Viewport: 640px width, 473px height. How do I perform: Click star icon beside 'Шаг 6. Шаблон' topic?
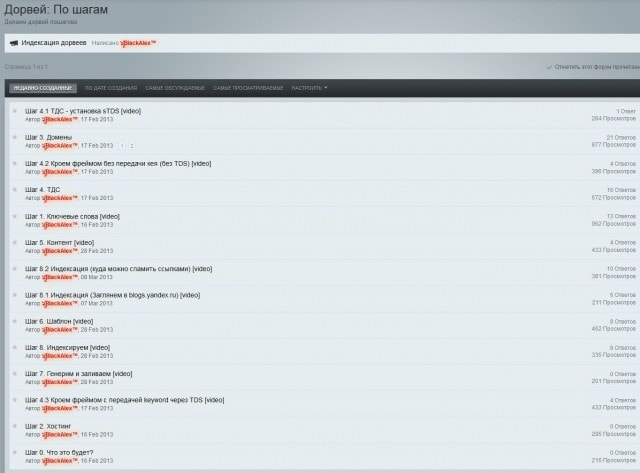(x=15, y=321)
